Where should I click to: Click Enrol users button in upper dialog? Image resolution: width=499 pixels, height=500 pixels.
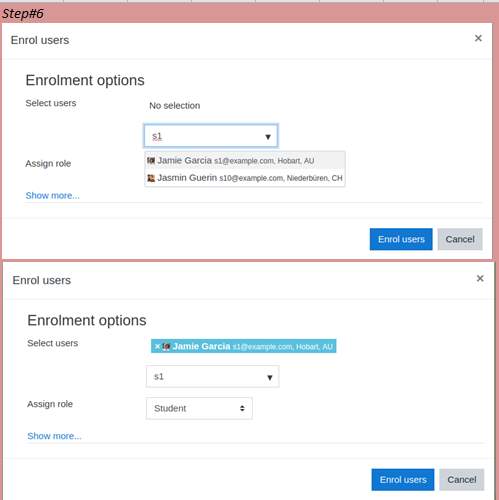[x=401, y=239]
